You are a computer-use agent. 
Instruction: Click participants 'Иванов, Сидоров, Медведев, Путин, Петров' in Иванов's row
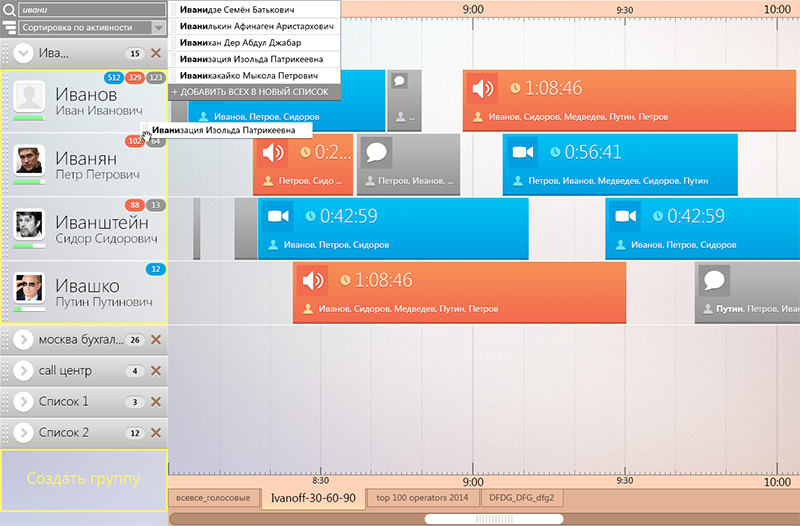[578, 117]
